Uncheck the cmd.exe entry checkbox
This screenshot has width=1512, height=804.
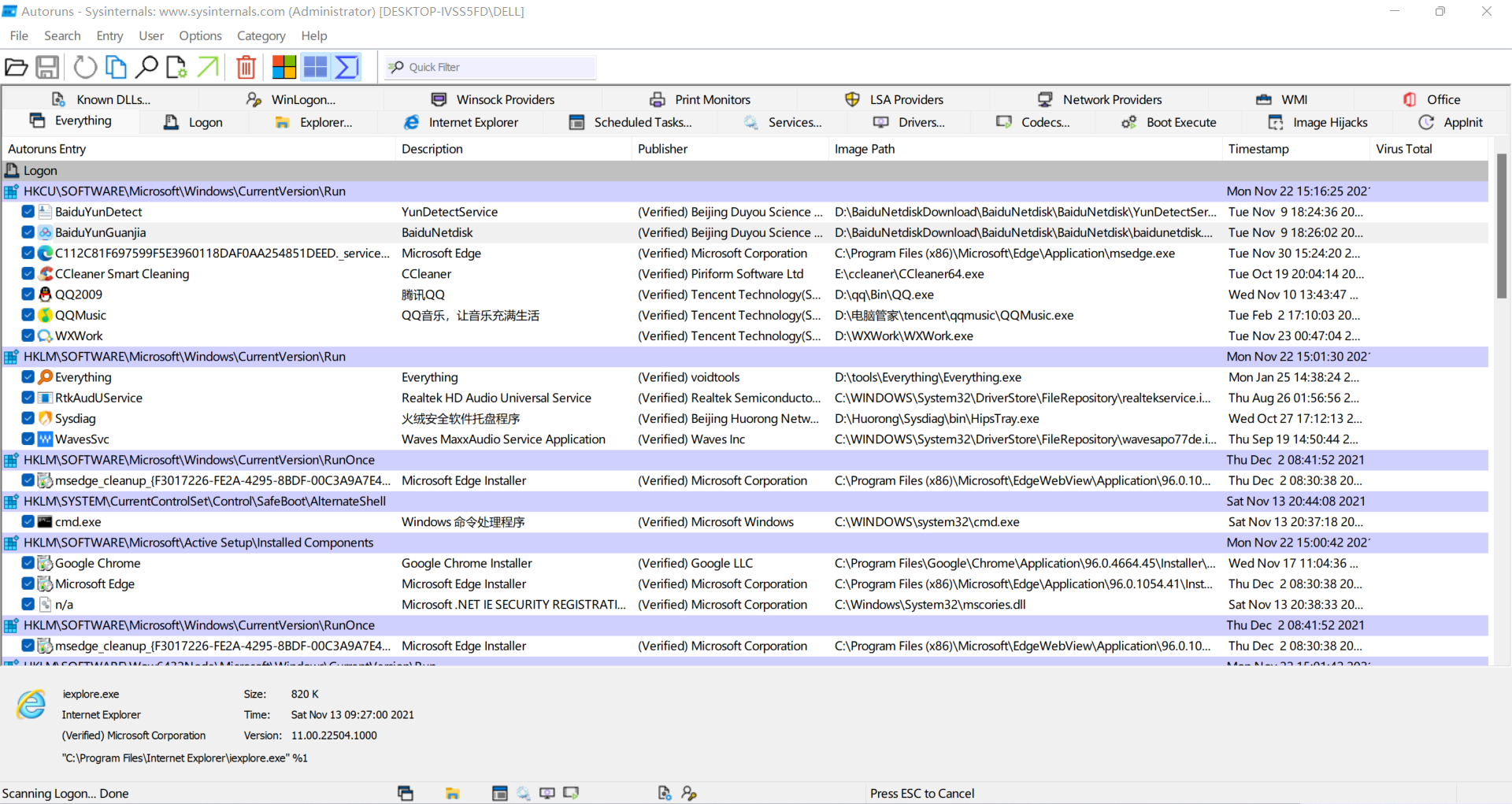(x=28, y=522)
